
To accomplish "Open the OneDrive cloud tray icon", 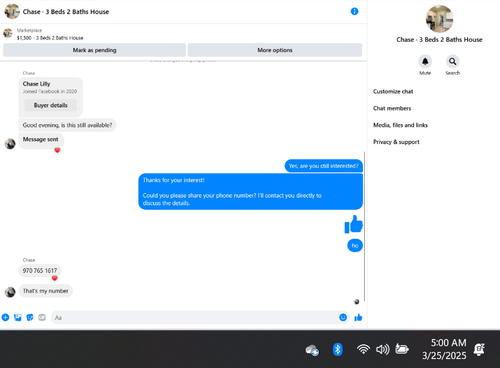I will click(312, 350).
